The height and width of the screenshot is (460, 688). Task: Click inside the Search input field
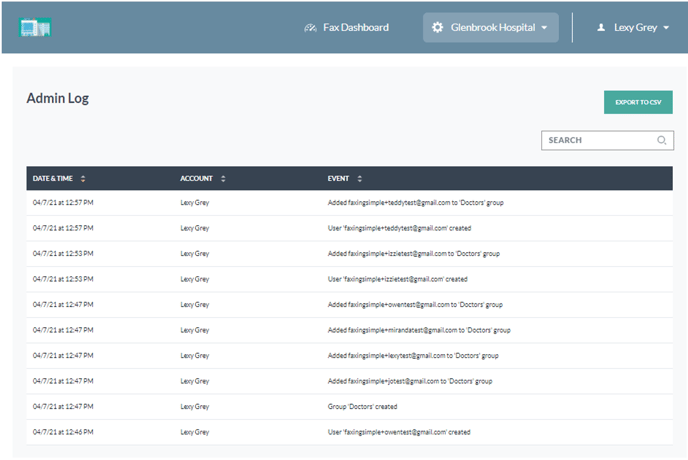coord(597,141)
